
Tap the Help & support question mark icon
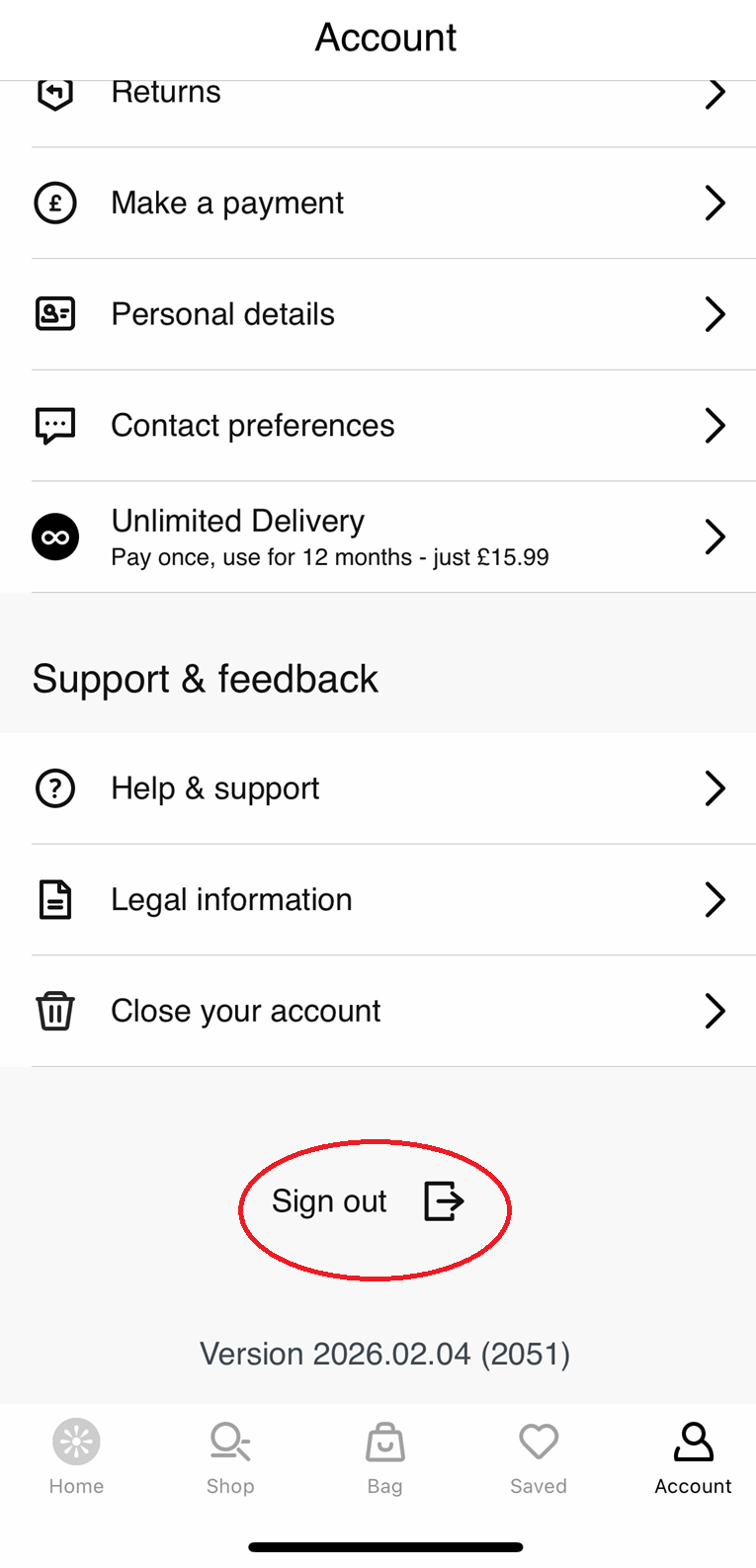point(55,788)
